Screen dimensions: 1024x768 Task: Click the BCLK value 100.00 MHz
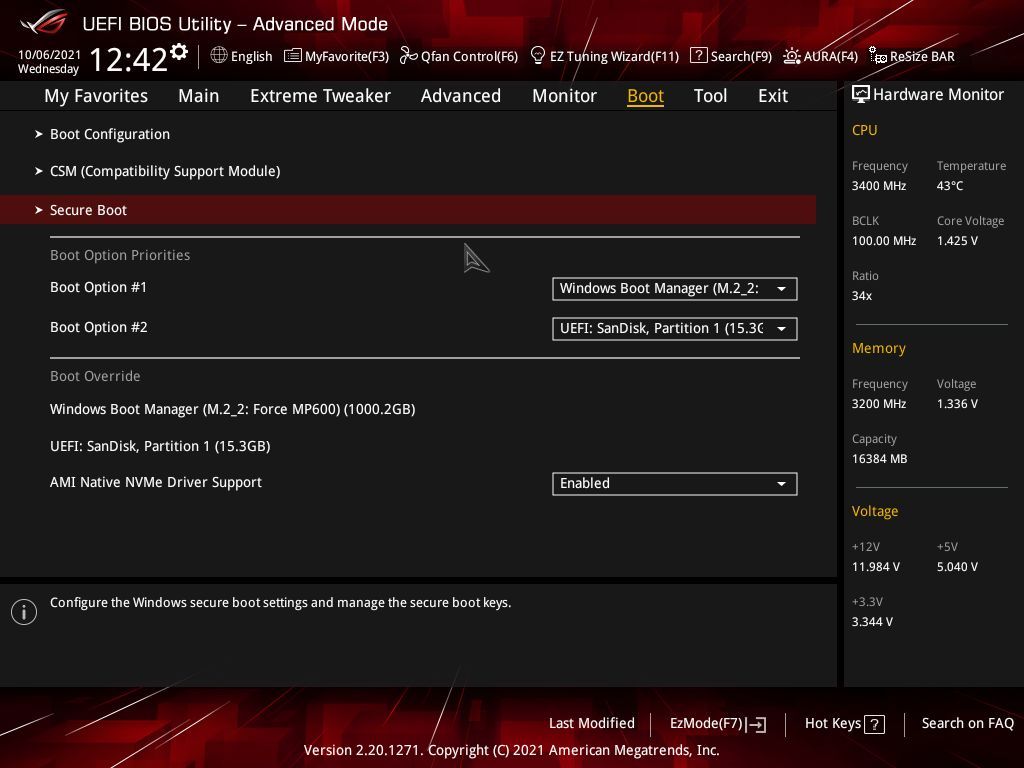(x=884, y=241)
